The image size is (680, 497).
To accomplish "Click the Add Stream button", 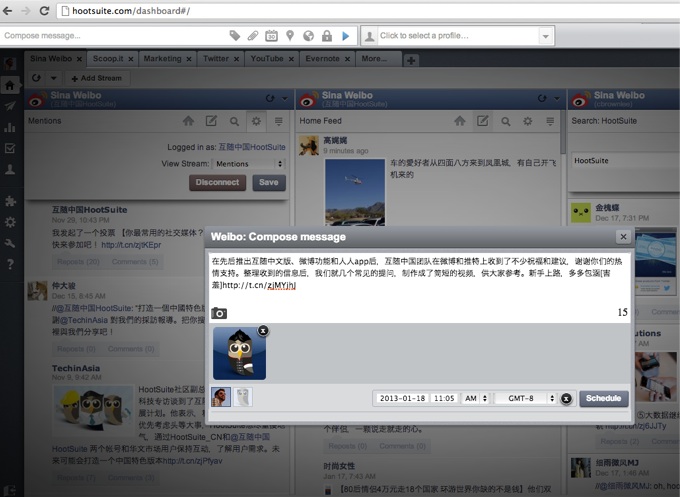I will point(96,78).
